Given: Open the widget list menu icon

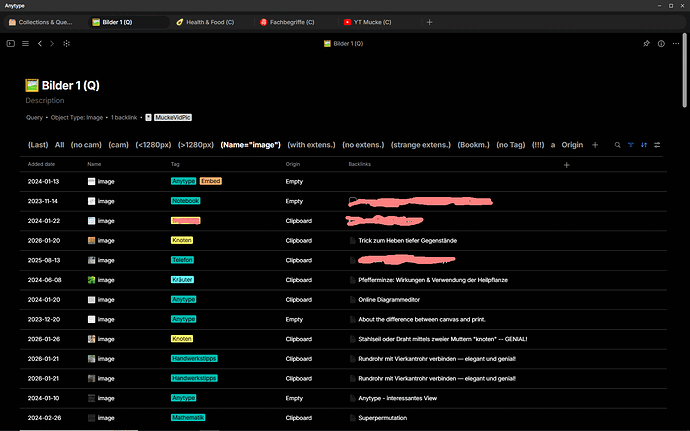Looking at the screenshot, I should [26, 44].
